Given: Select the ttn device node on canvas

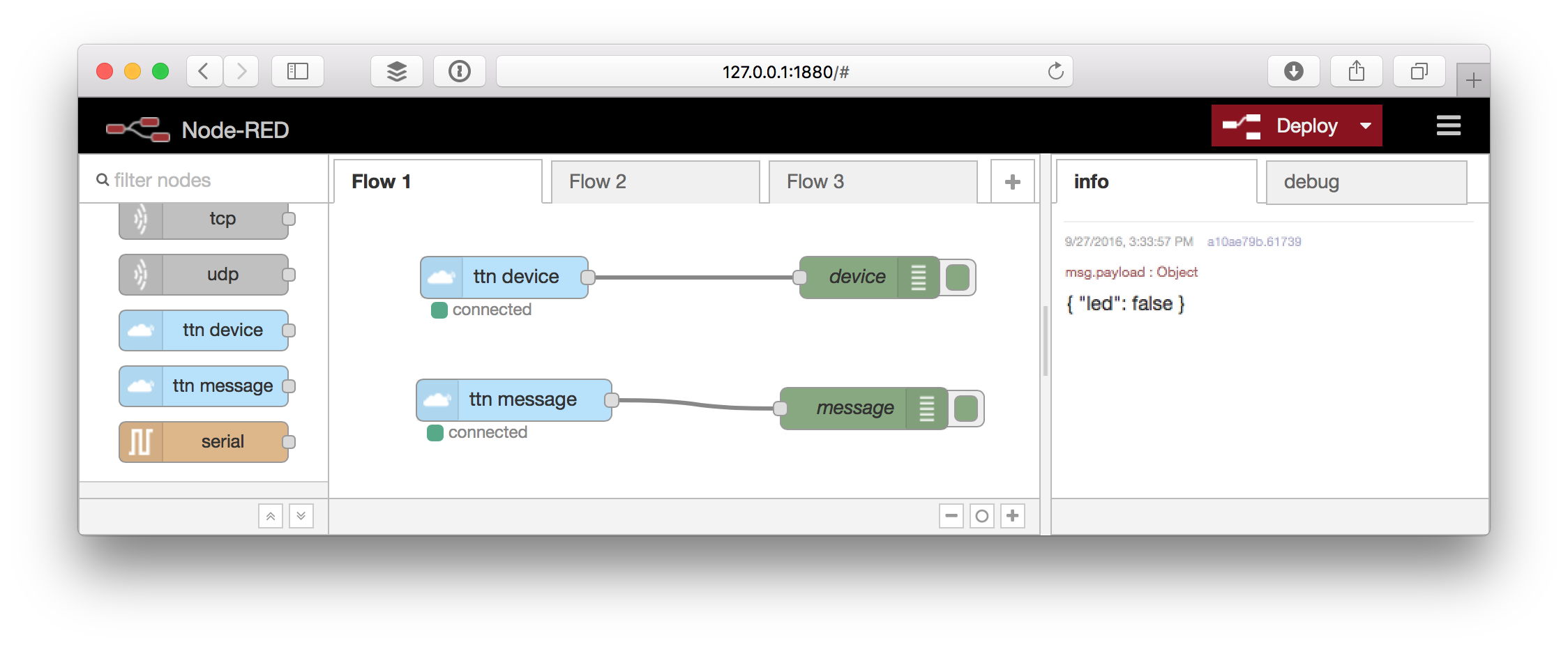Looking at the screenshot, I should (504, 277).
